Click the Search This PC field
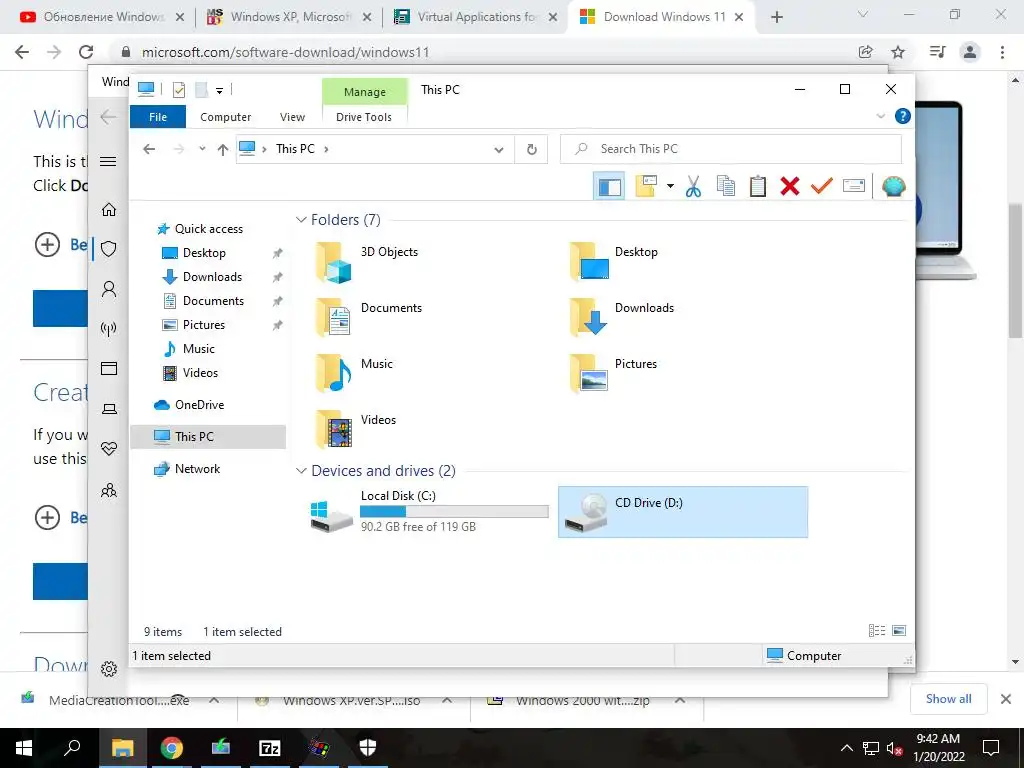Viewport: 1024px width, 768px height. [x=731, y=149]
